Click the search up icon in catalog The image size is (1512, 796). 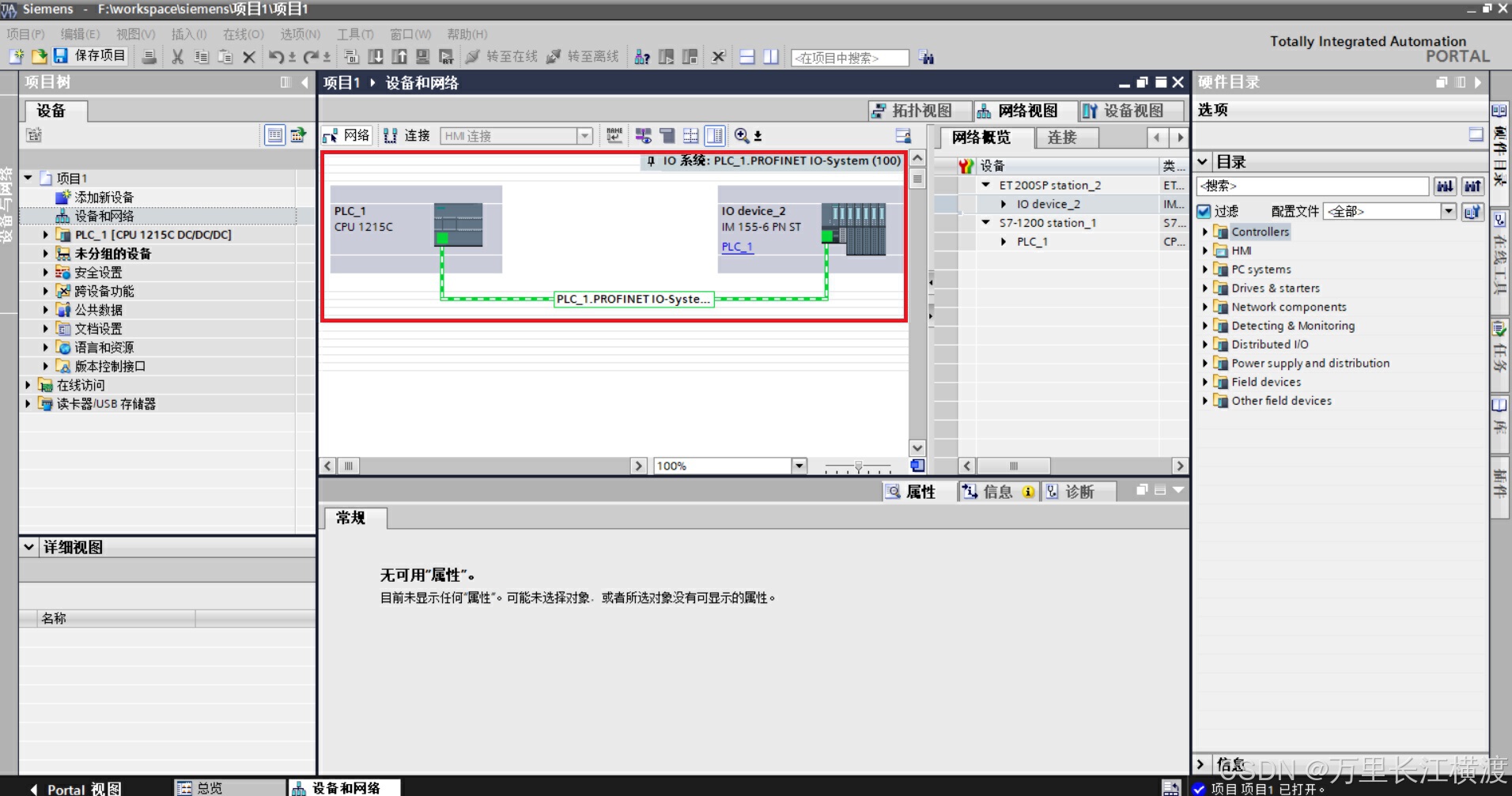[1472, 187]
